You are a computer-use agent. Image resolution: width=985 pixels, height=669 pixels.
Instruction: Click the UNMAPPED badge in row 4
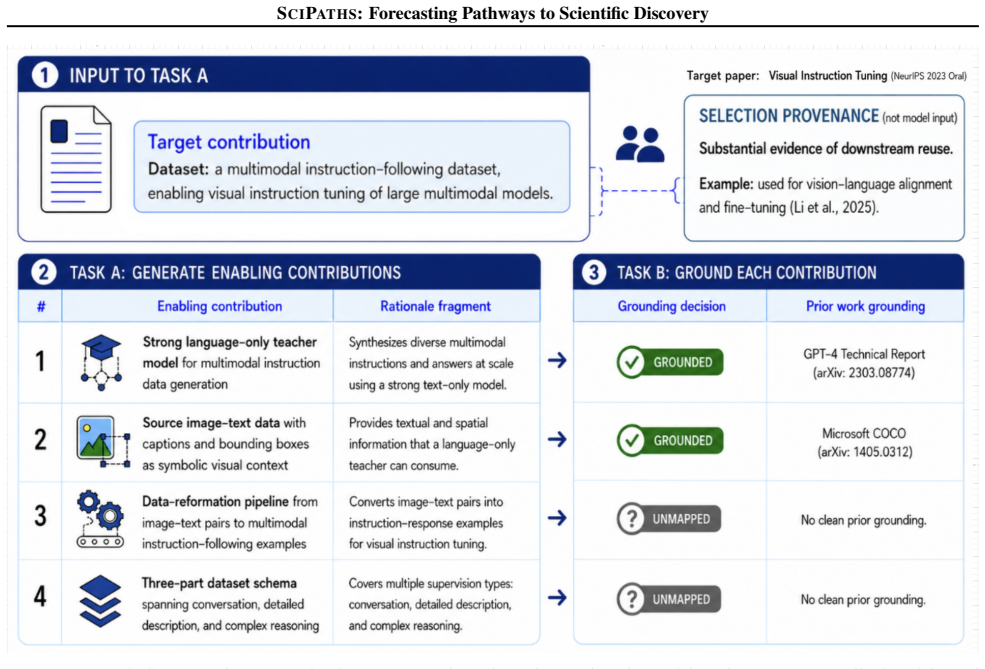pyautogui.click(x=669, y=599)
